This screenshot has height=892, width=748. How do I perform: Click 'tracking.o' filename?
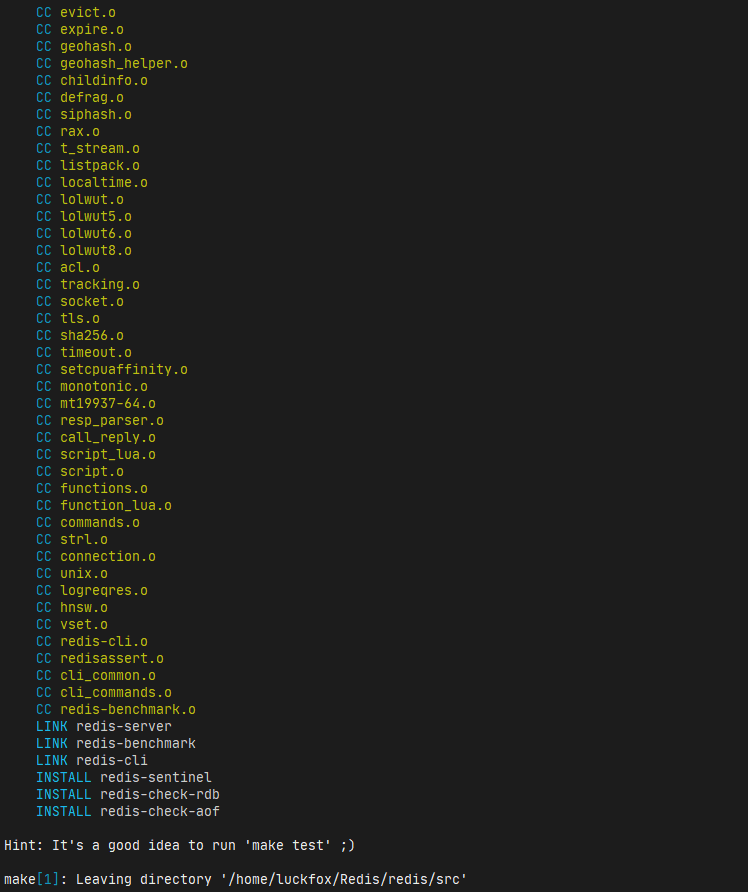[100, 285]
